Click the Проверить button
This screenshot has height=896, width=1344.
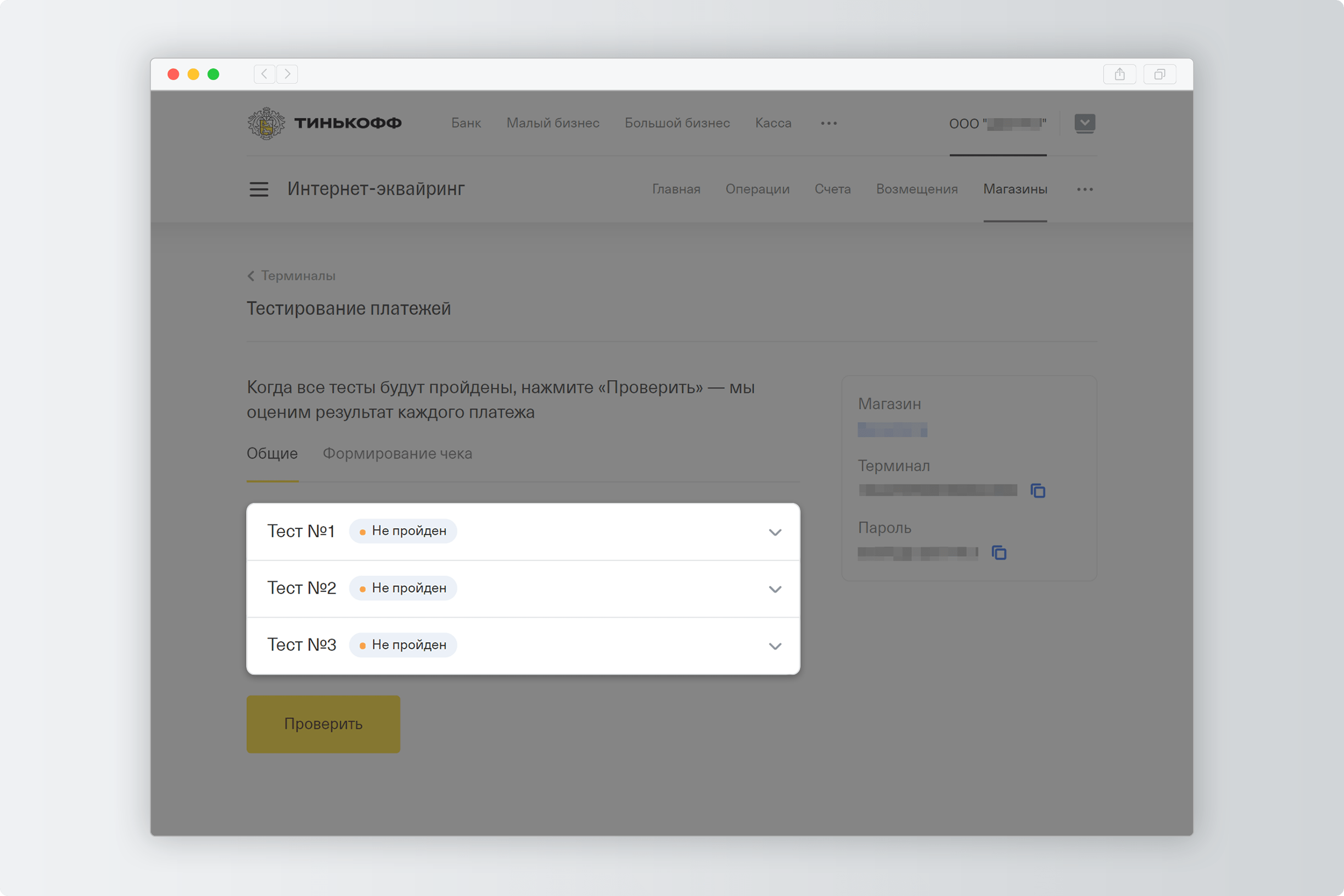coord(323,724)
